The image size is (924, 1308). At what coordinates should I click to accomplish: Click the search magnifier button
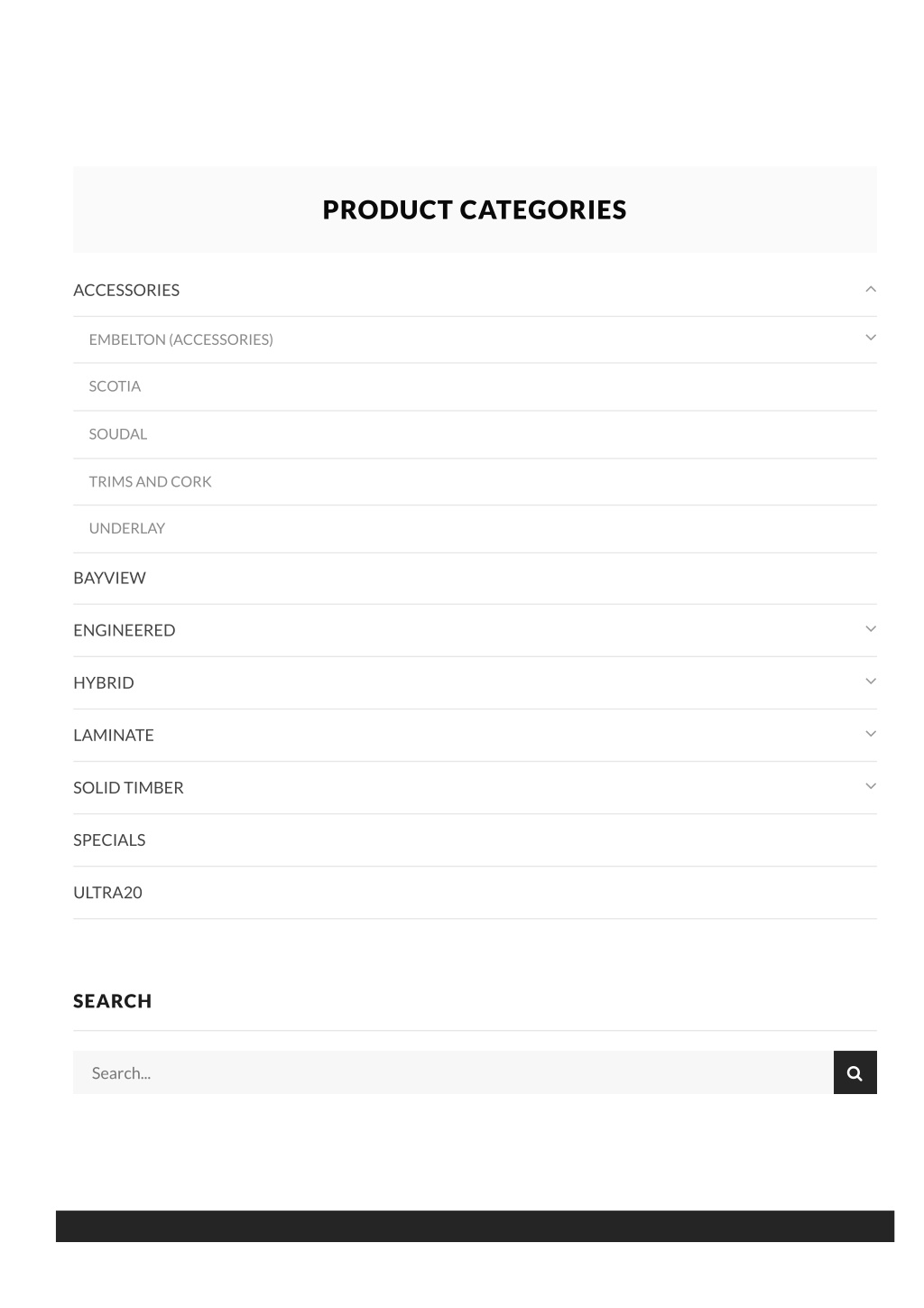855,1072
